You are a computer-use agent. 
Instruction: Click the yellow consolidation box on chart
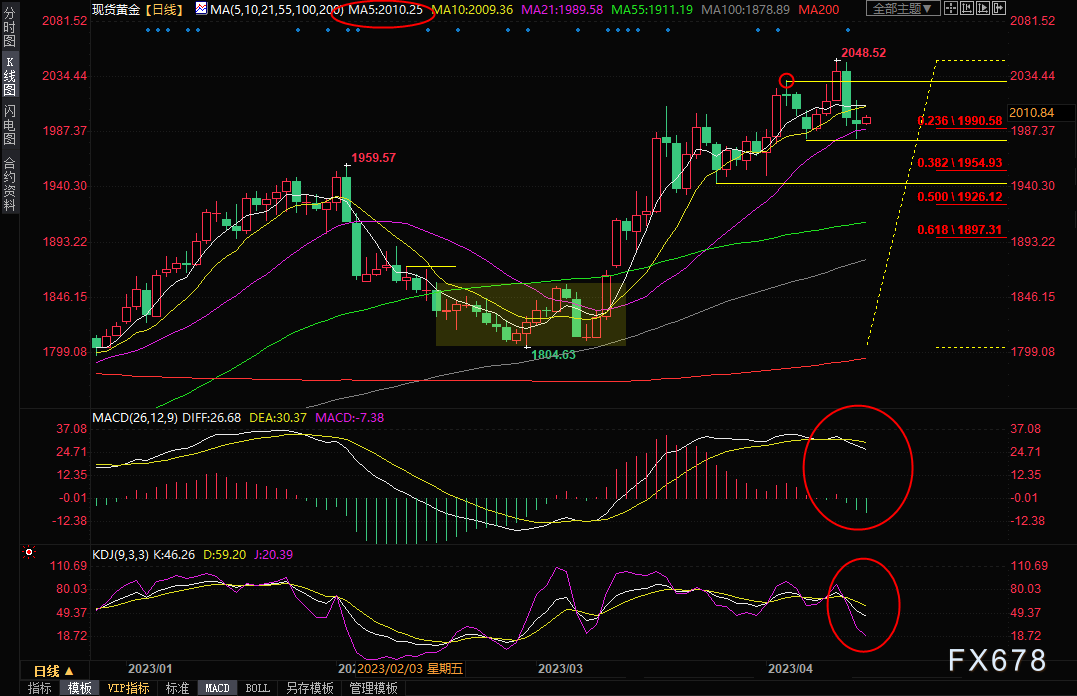tap(530, 314)
